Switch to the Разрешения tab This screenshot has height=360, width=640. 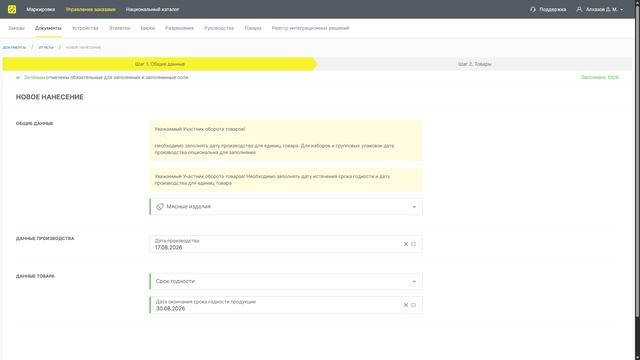(x=179, y=28)
